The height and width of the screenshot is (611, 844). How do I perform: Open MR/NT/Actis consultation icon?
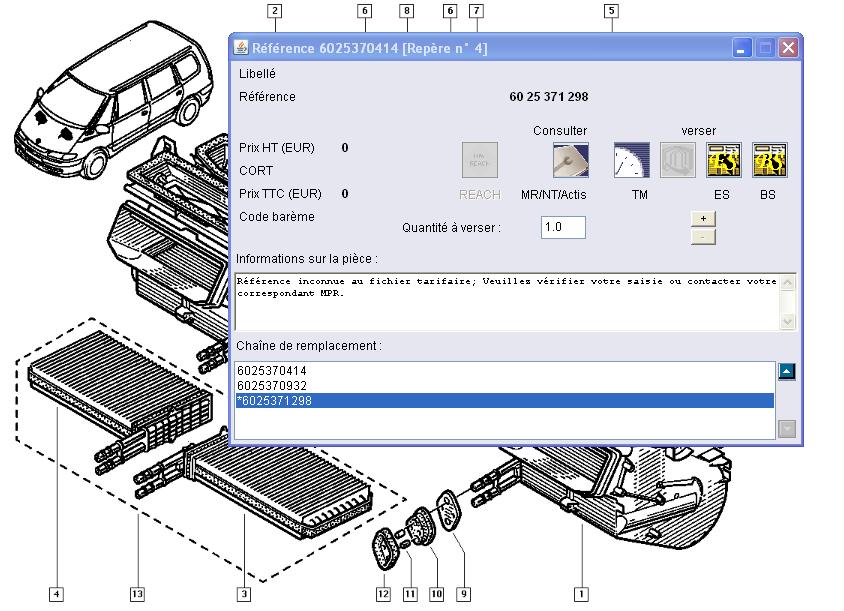(x=570, y=160)
